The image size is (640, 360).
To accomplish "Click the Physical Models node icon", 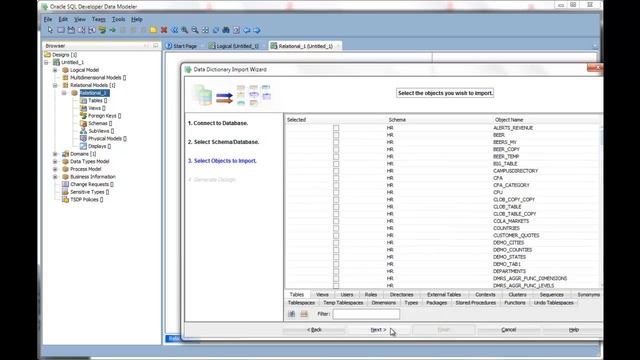I will click(x=83, y=138).
